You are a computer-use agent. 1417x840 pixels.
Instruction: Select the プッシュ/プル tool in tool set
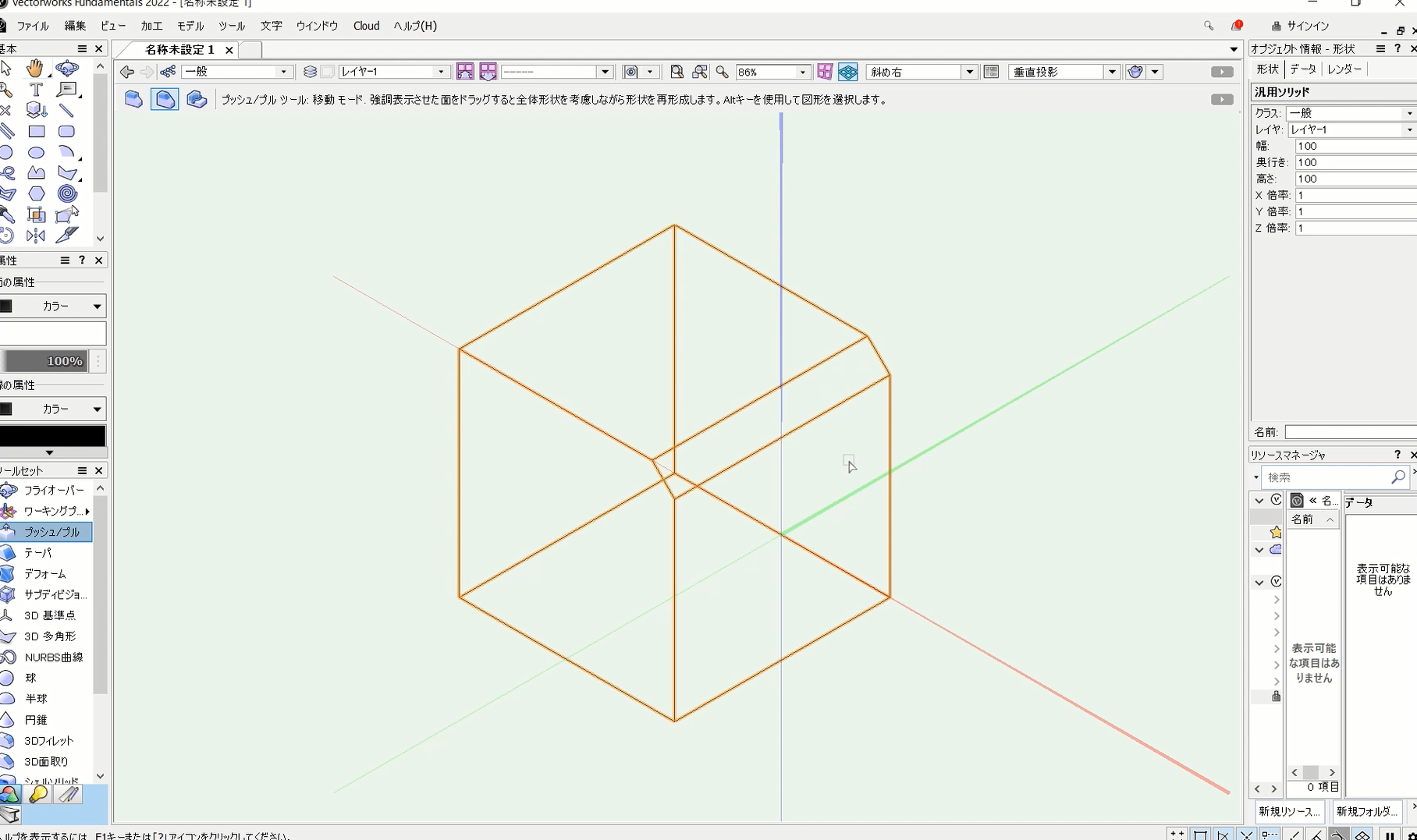(46, 532)
